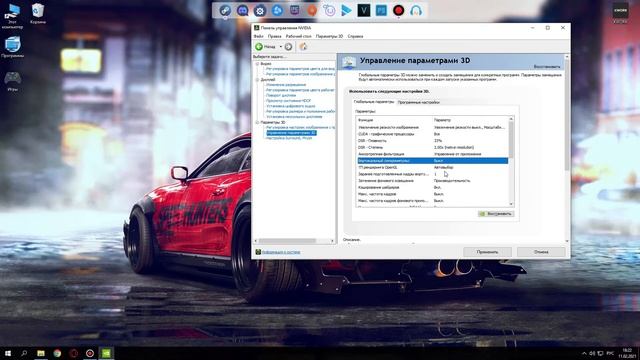This screenshot has height=360, width=640.
Task: Open the "Игры" gamepad desktop icon
Action: pos(12,81)
